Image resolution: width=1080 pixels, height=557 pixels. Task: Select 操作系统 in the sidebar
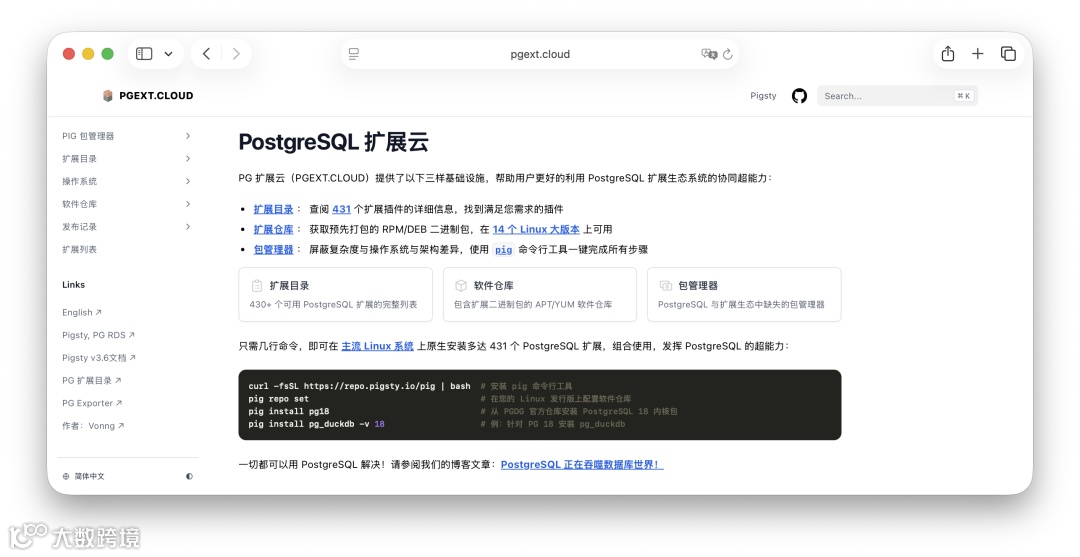(79, 181)
